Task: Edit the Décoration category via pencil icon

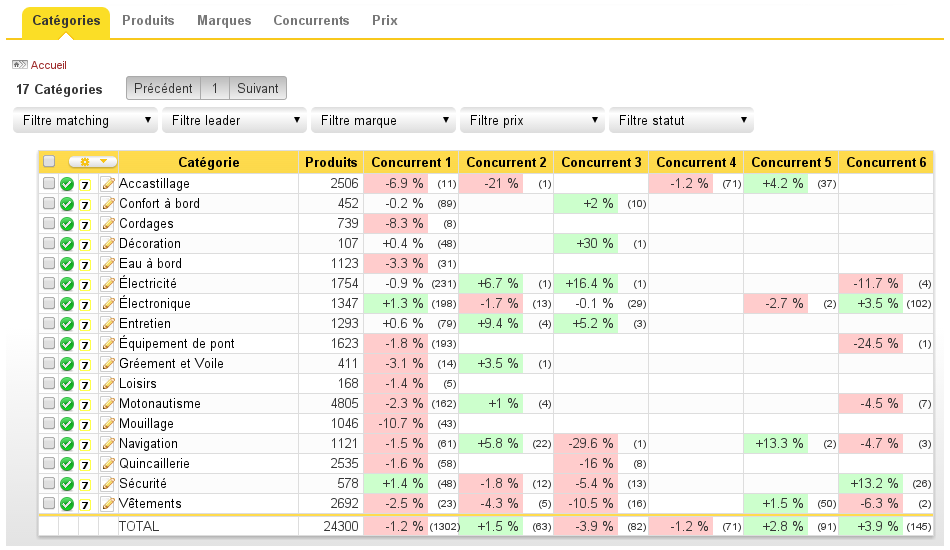Action: [x=108, y=244]
